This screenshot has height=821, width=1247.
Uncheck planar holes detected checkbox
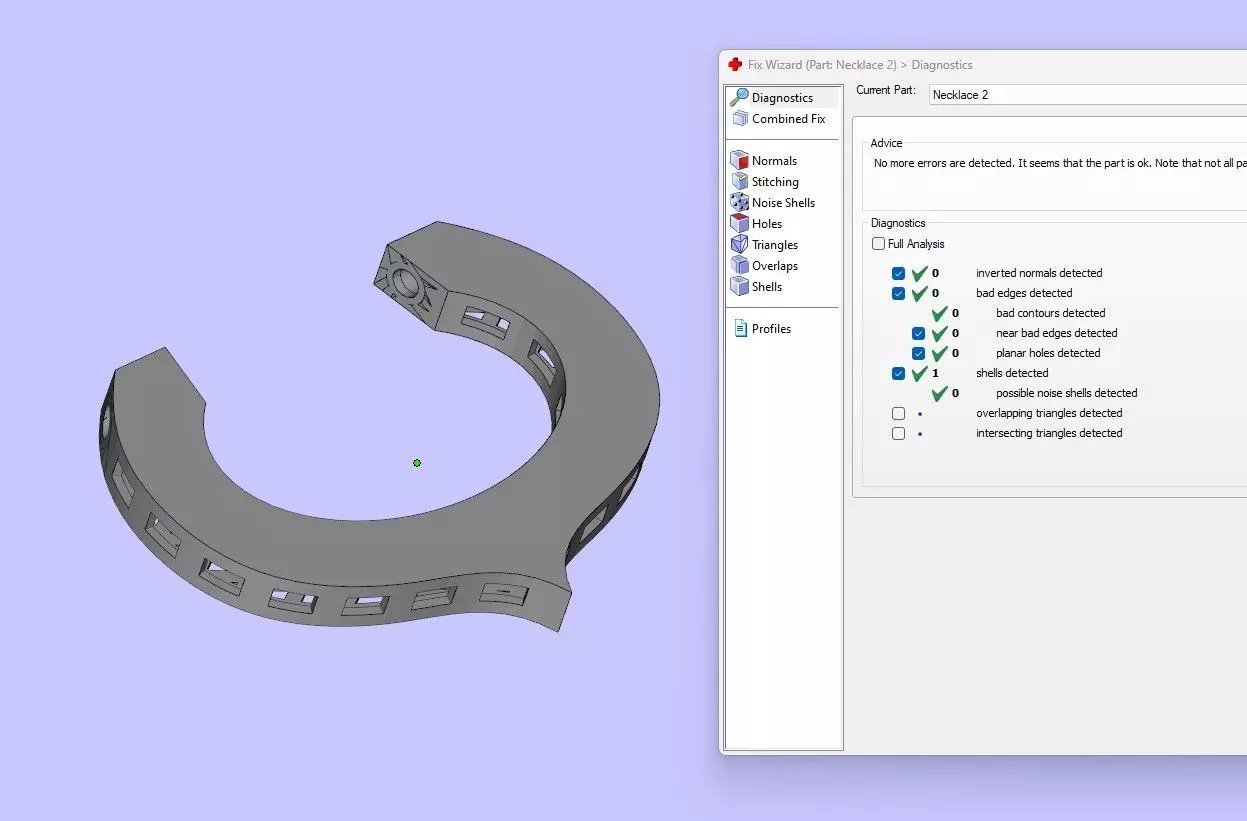click(918, 353)
